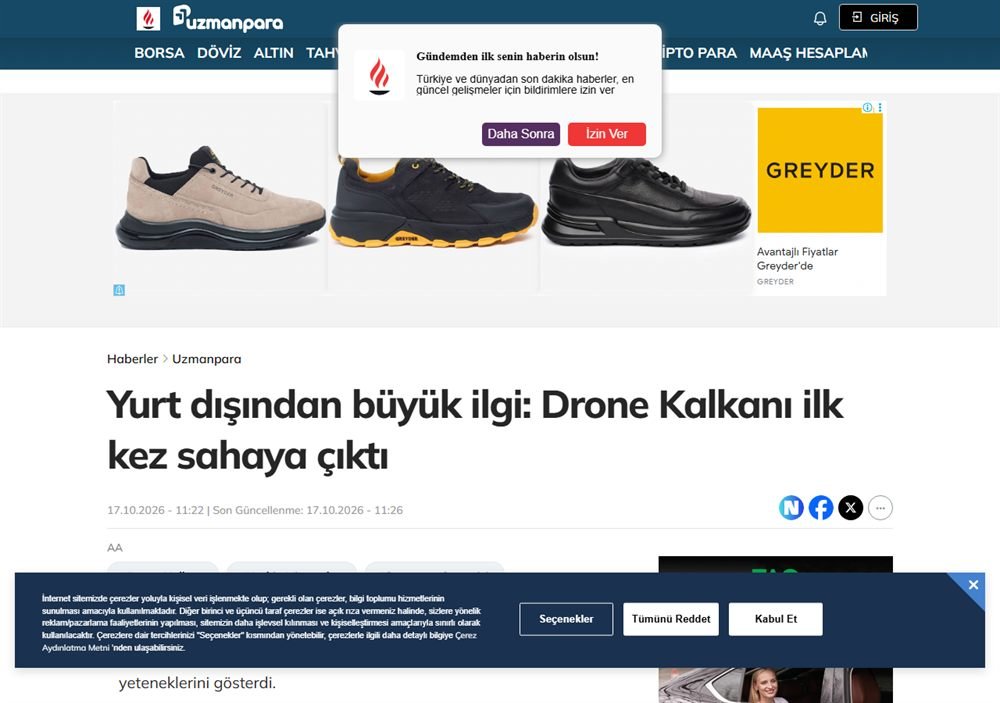Click the AdChoices icon below beige shoe
Viewport: 1000px width, 703px height.
pyautogui.click(x=119, y=290)
